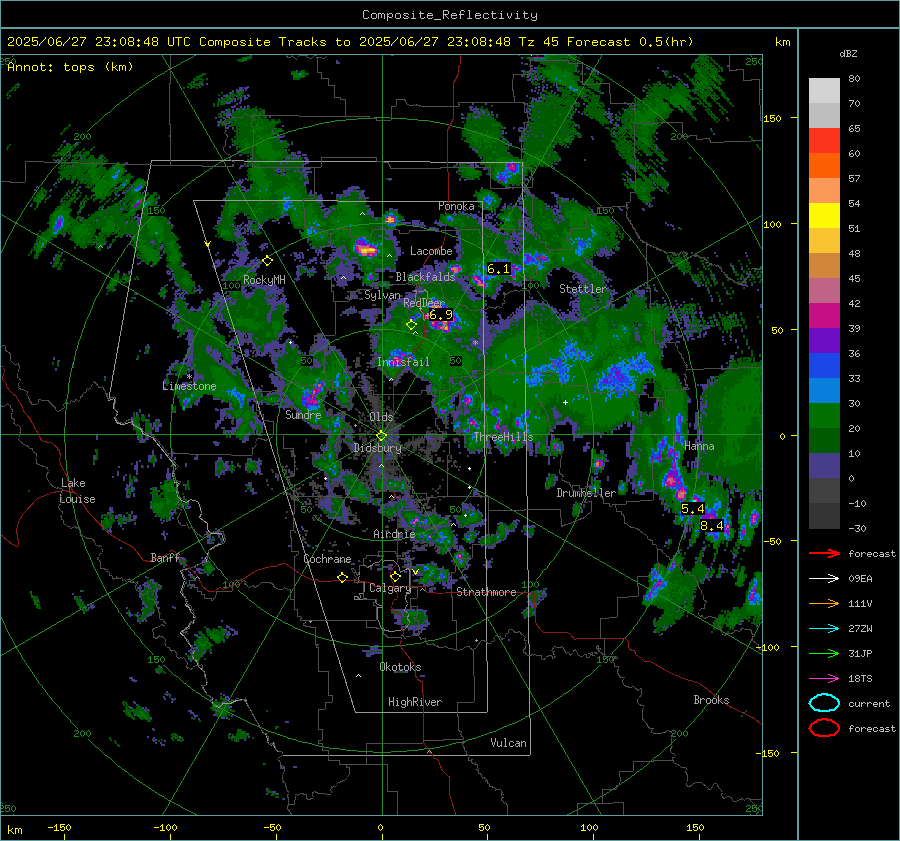The width and height of the screenshot is (900, 841).
Task: Select the RockyMH diamond marker
Action: coord(267,261)
